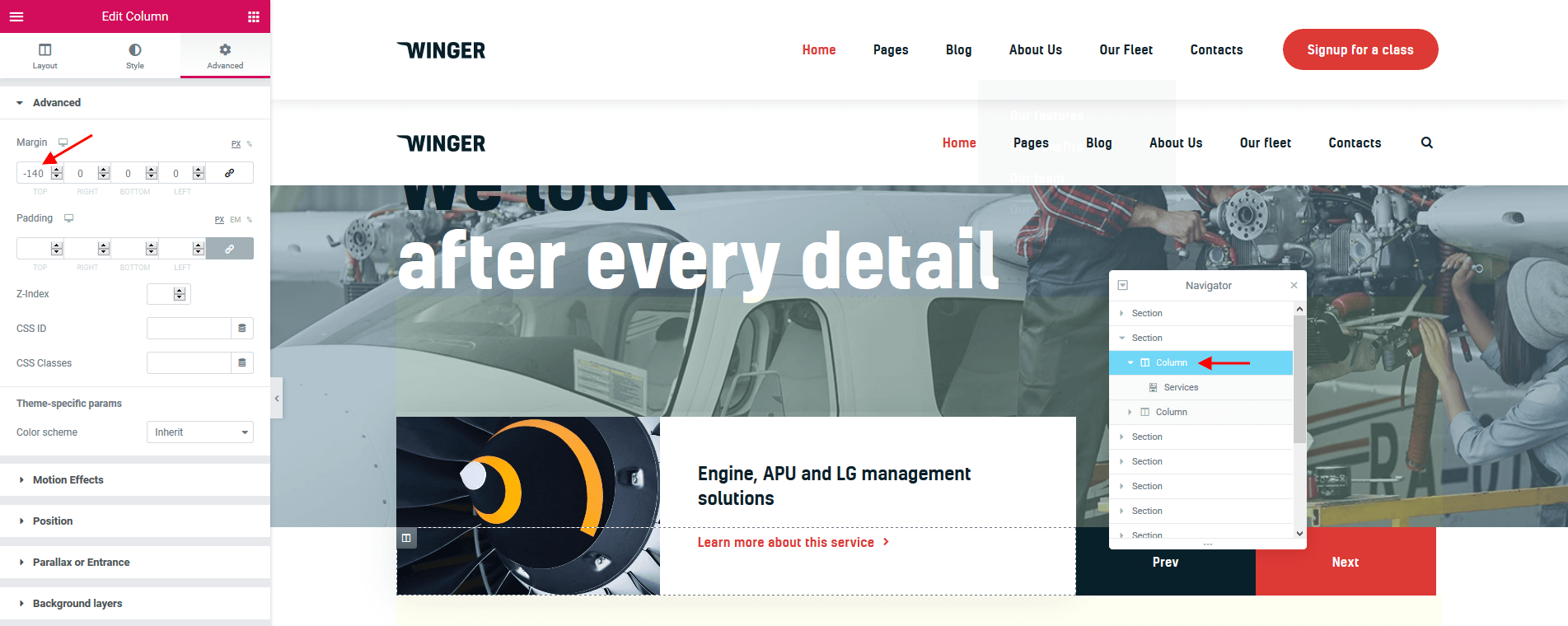Toggle the Margin link-values icon
The height and width of the screenshot is (626, 1568).
230,173
